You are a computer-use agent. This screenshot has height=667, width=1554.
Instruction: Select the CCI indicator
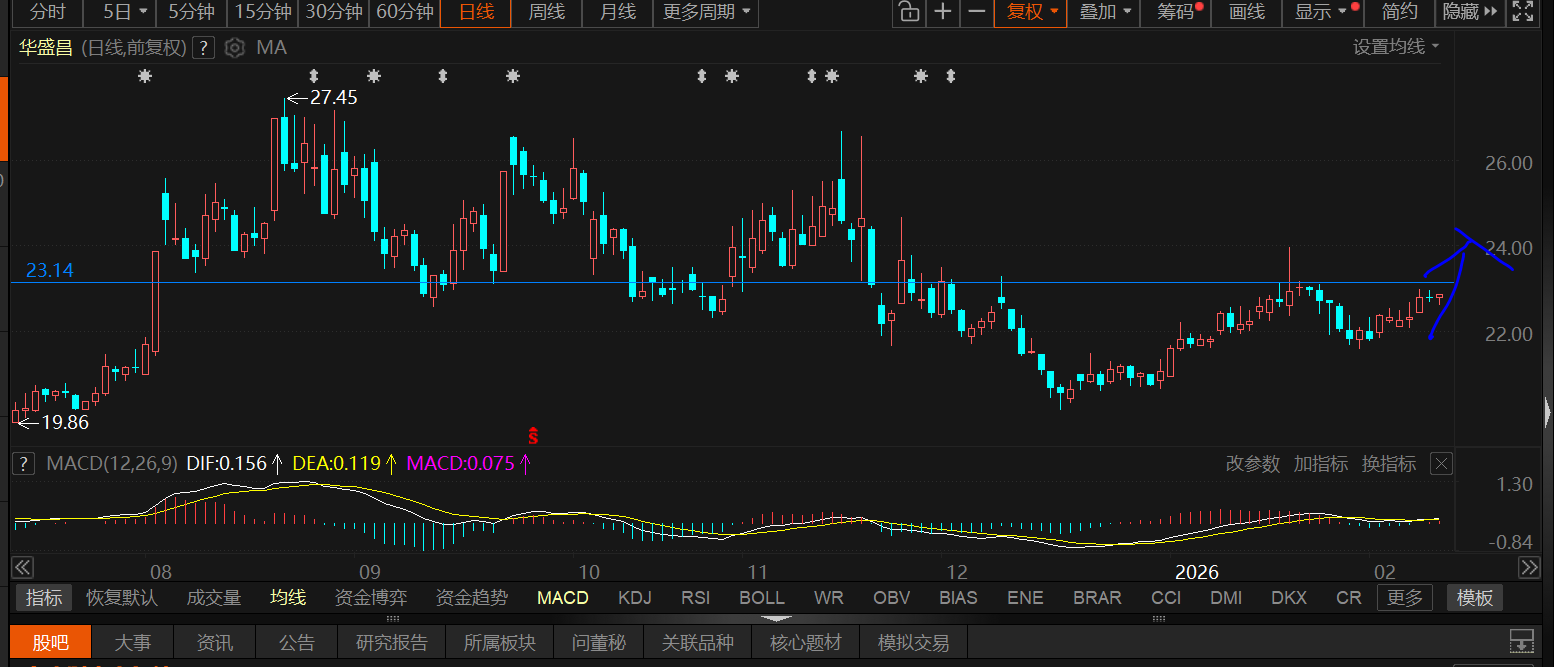click(x=1166, y=598)
